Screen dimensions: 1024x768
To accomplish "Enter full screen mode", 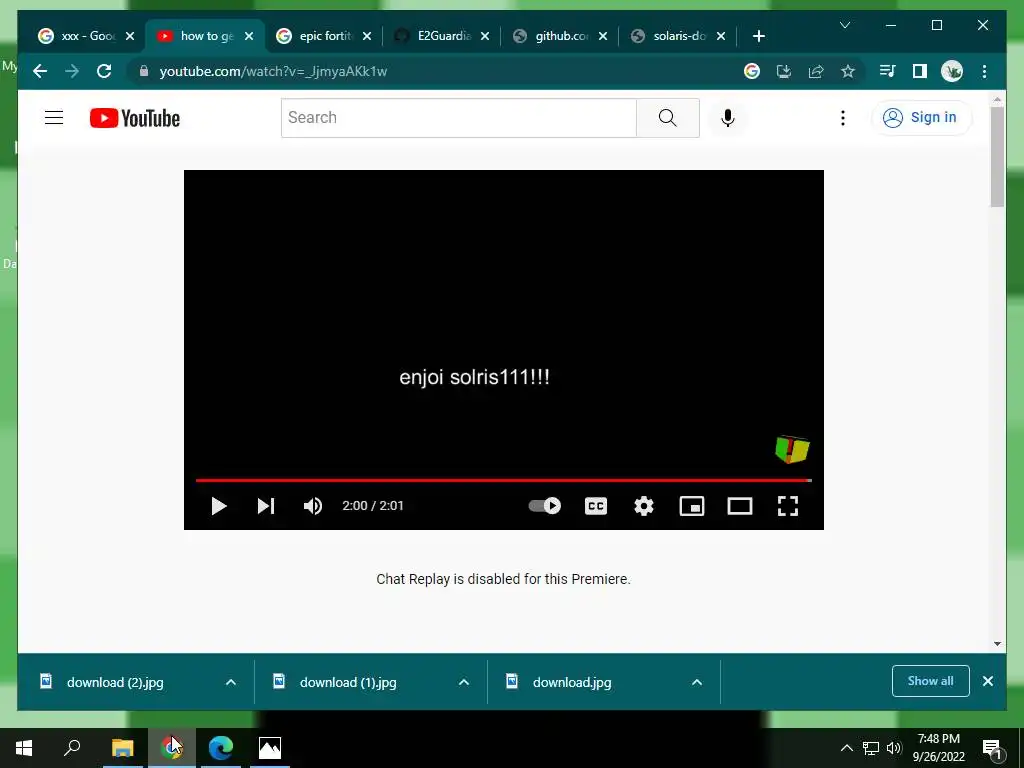I will (788, 506).
